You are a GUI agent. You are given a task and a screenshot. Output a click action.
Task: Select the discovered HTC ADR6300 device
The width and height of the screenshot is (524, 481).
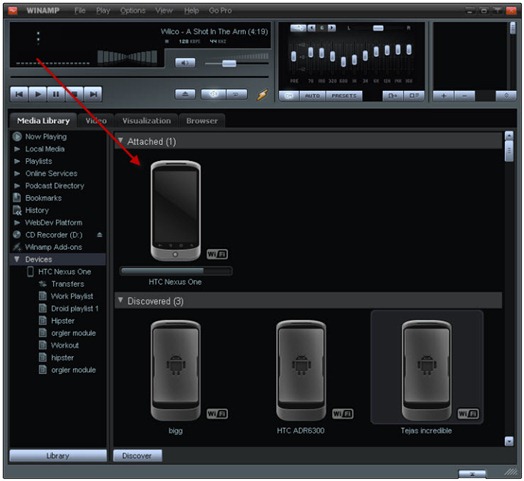(301, 370)
